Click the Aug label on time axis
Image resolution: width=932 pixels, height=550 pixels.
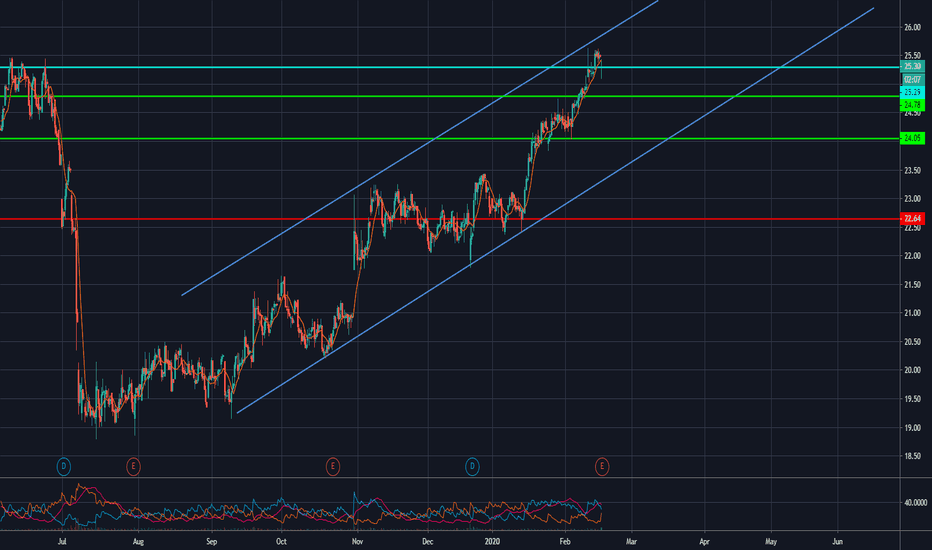coord(138,542)
